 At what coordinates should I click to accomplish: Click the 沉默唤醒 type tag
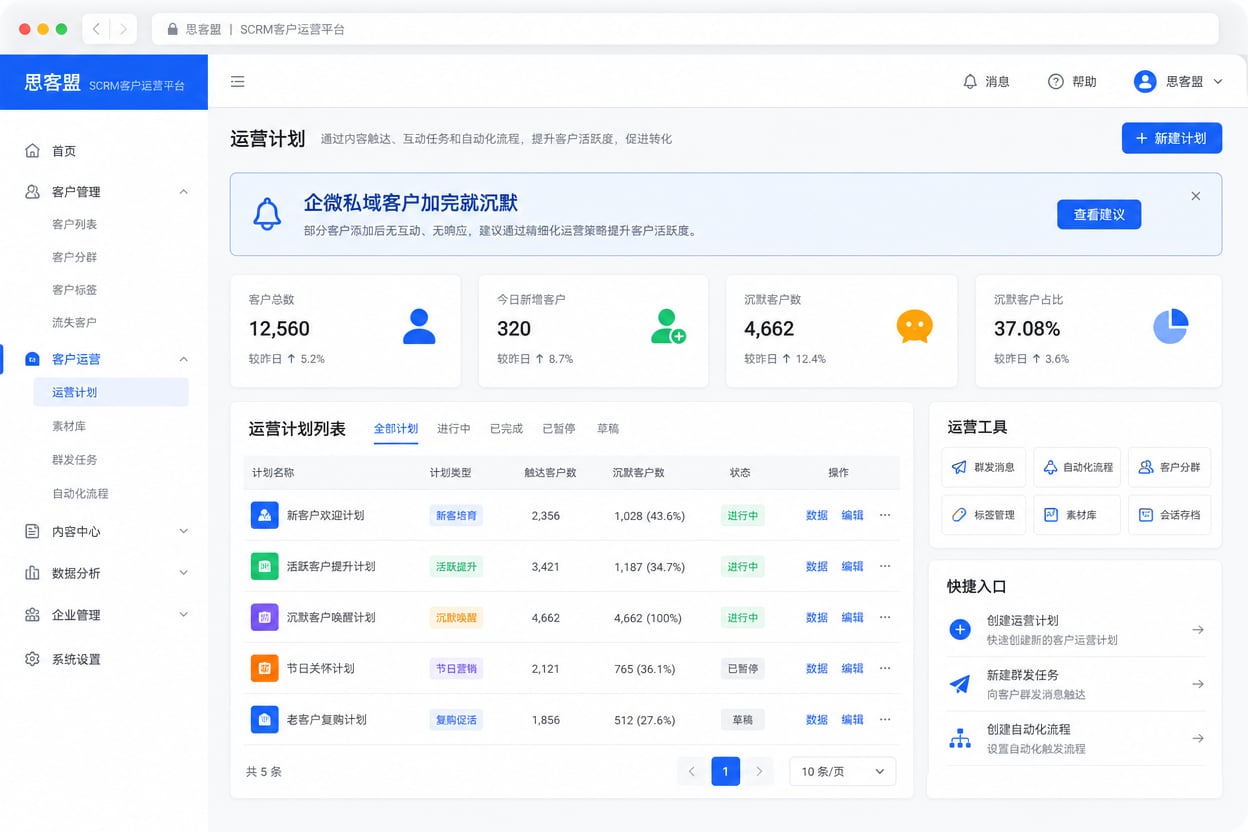(456, 617)
